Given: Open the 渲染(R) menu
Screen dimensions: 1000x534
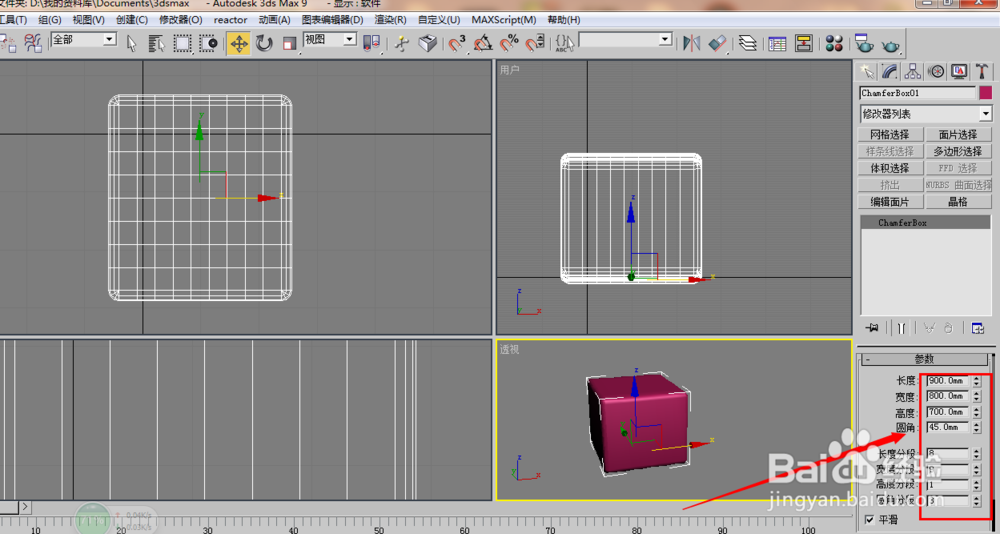Looking at the screenshot, I should click(x=390, y=20).
